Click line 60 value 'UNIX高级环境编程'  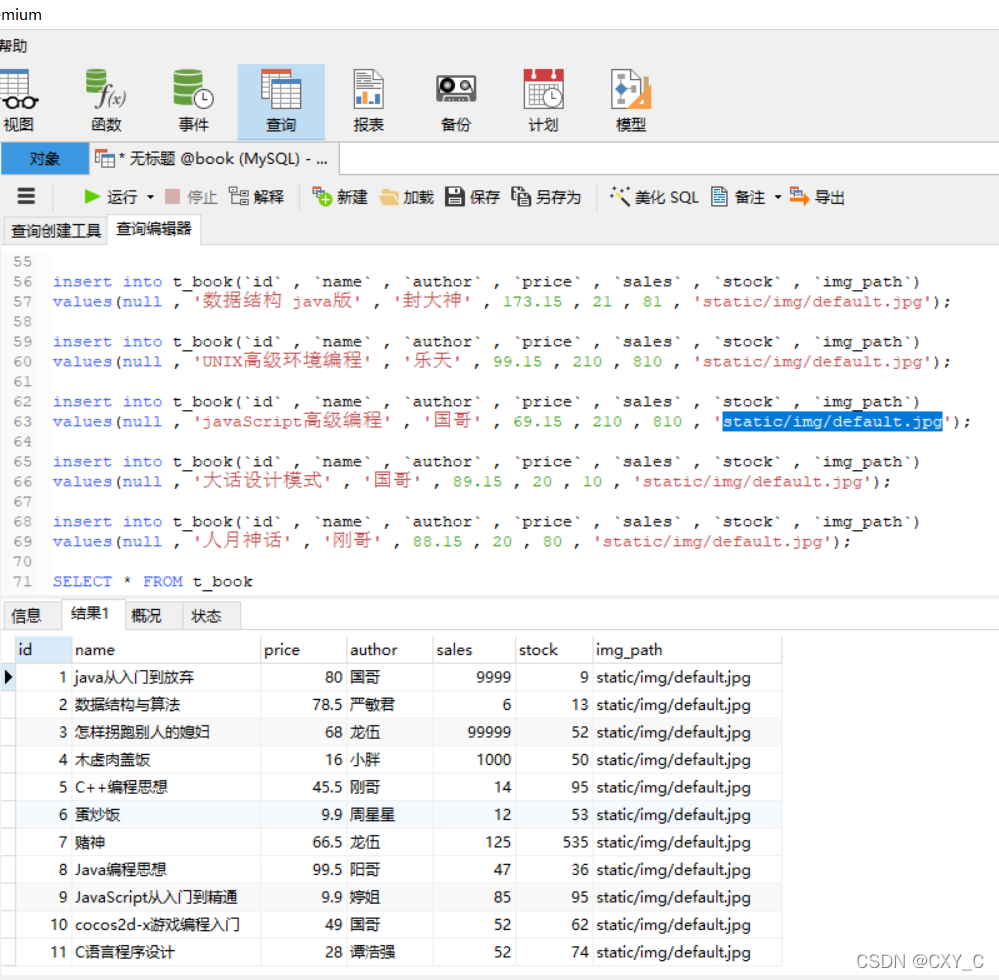tap(282, 361)
